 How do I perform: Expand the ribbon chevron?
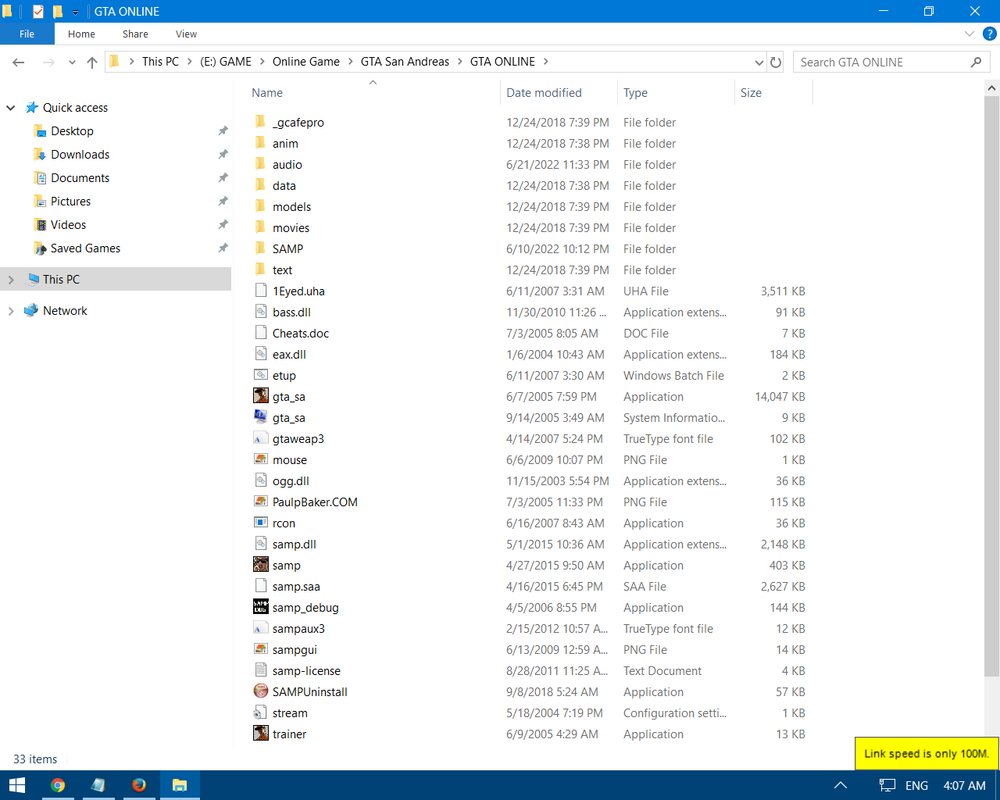tap(969, 34)
